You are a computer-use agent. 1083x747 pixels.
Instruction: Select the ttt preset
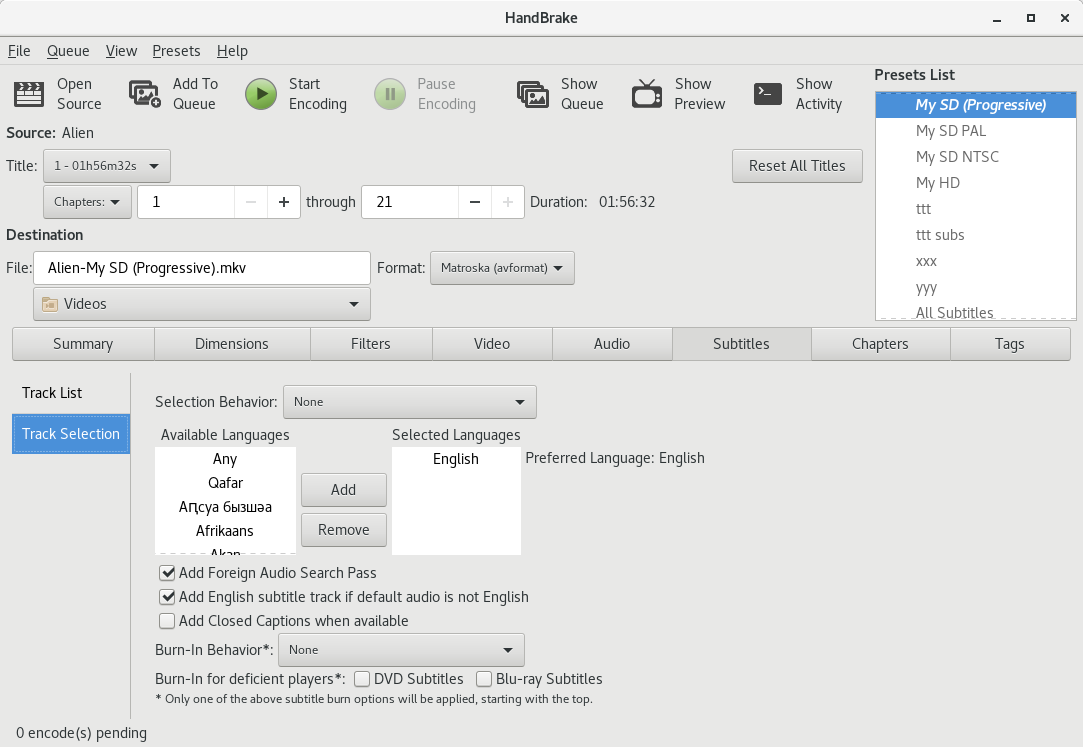tap(975, 208)
